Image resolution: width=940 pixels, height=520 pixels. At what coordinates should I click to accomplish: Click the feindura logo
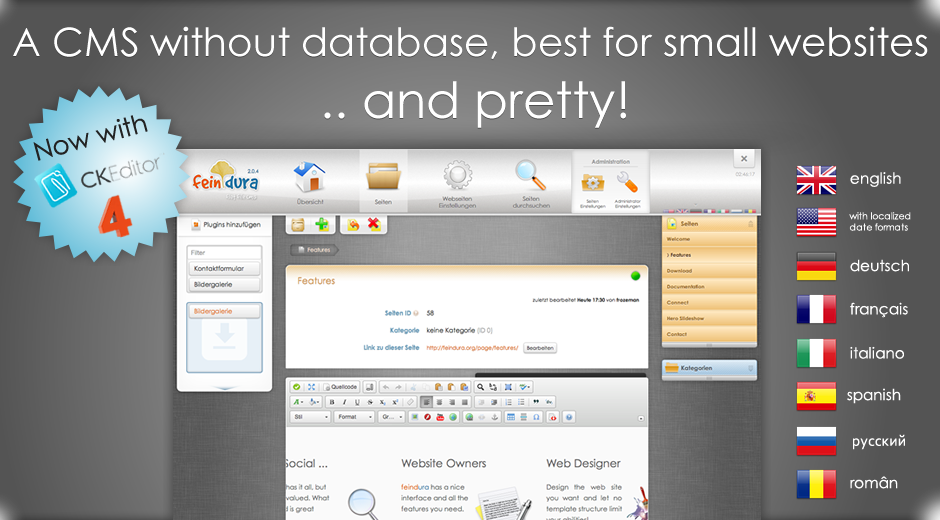(225, 179)
